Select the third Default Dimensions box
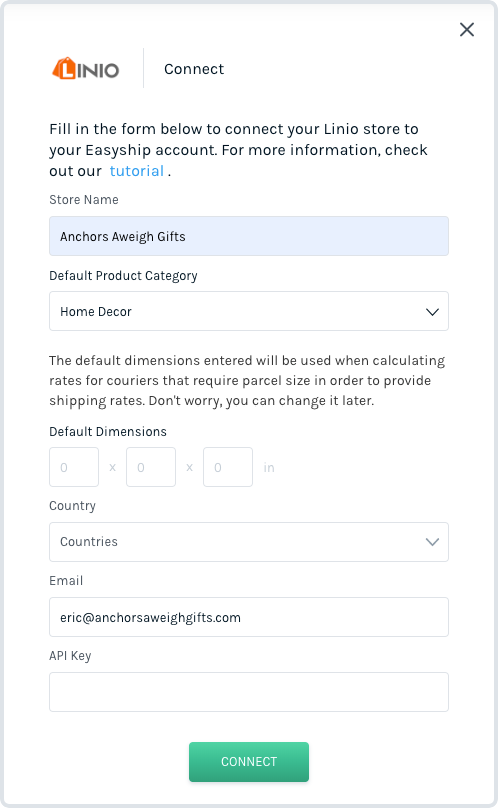Image resolution: width=498 pixels, height=808 pixels. [228, 467]
